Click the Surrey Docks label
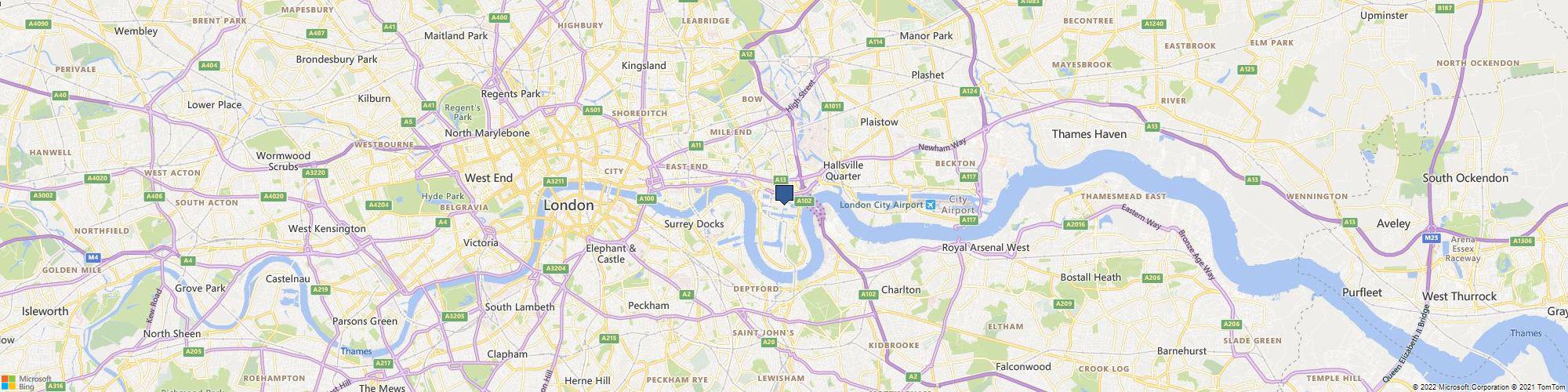 [x=694, y=224]
